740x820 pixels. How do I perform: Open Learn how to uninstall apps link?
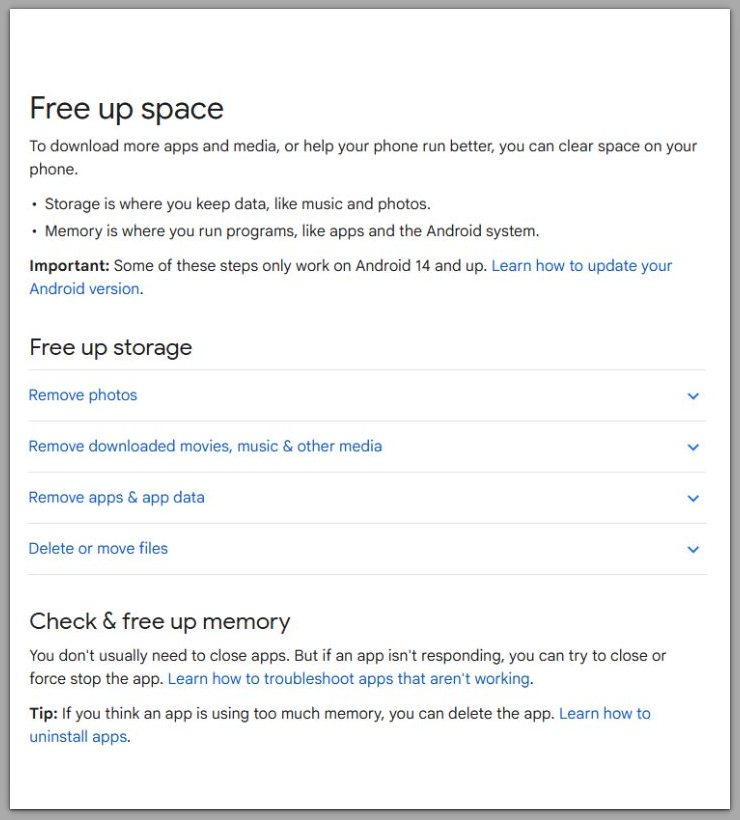click(605, 714)
